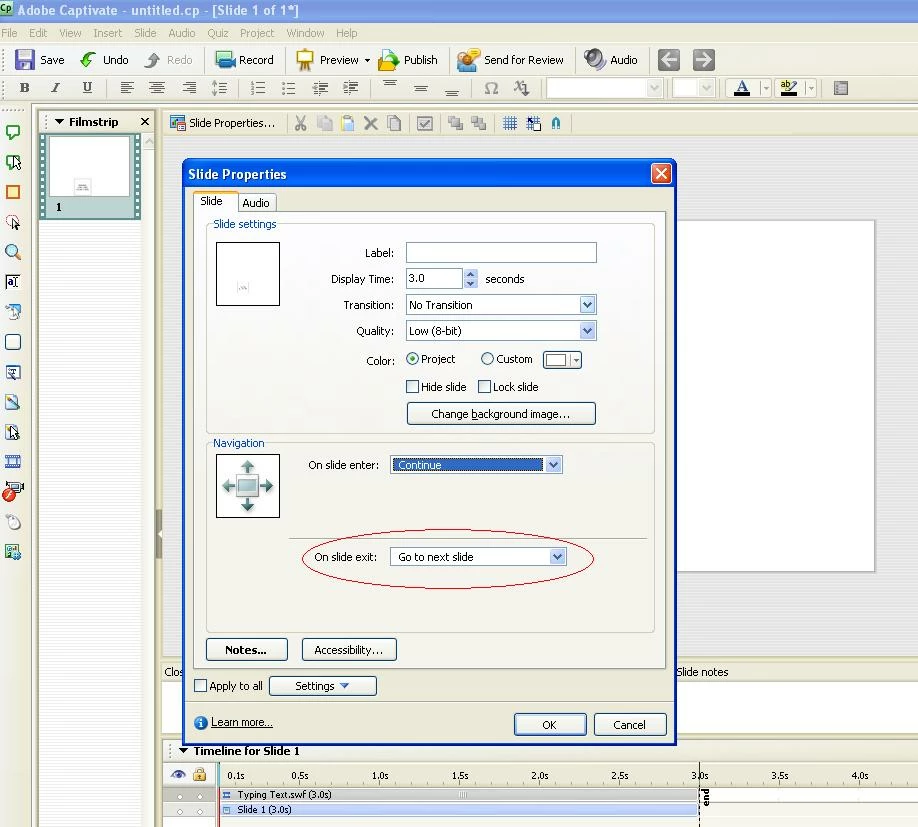The width and height of the screenshot is (918, 827).
Task: Open the Quiz menu
Action: (218, 33)
